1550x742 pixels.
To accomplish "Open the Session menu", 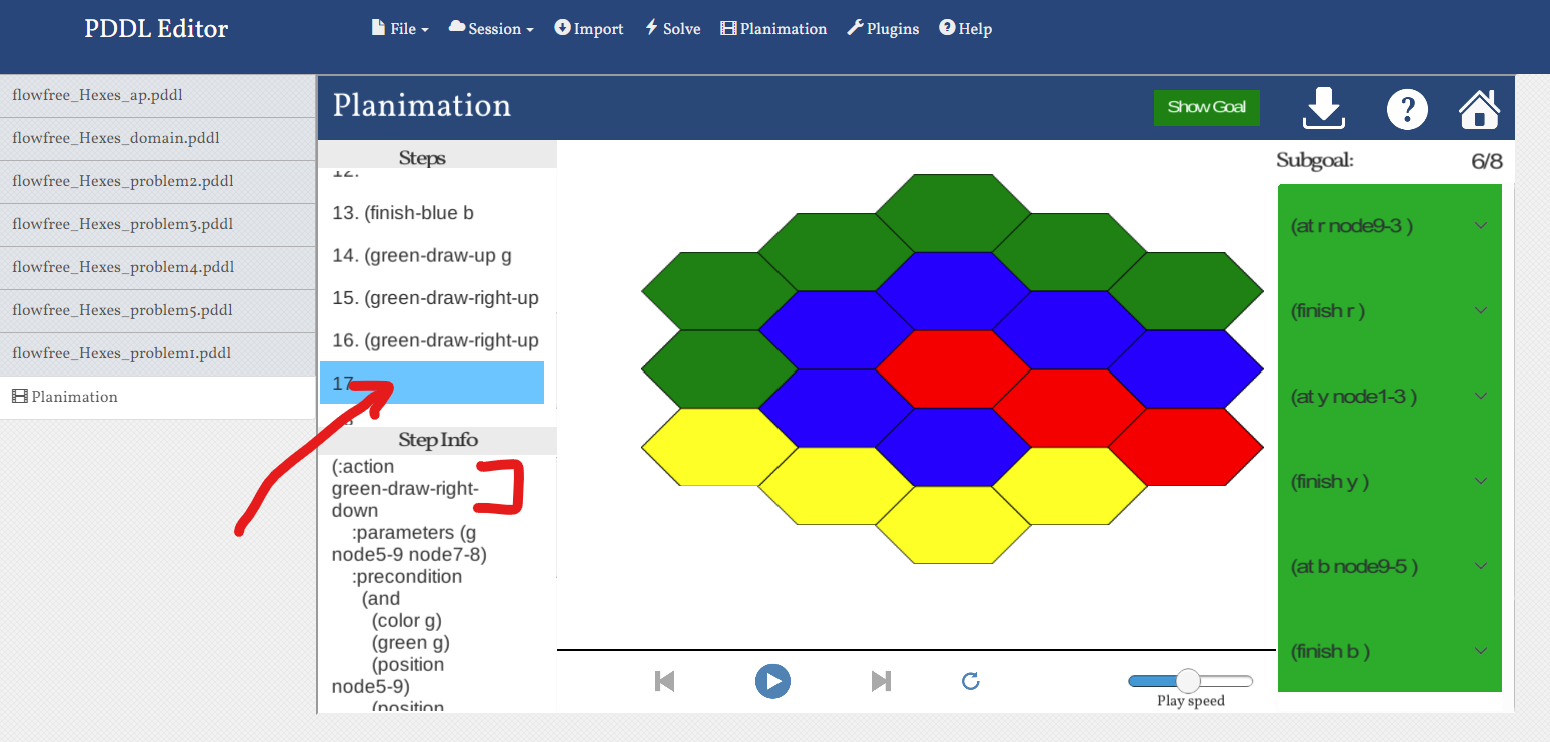I will pos(490,28).
